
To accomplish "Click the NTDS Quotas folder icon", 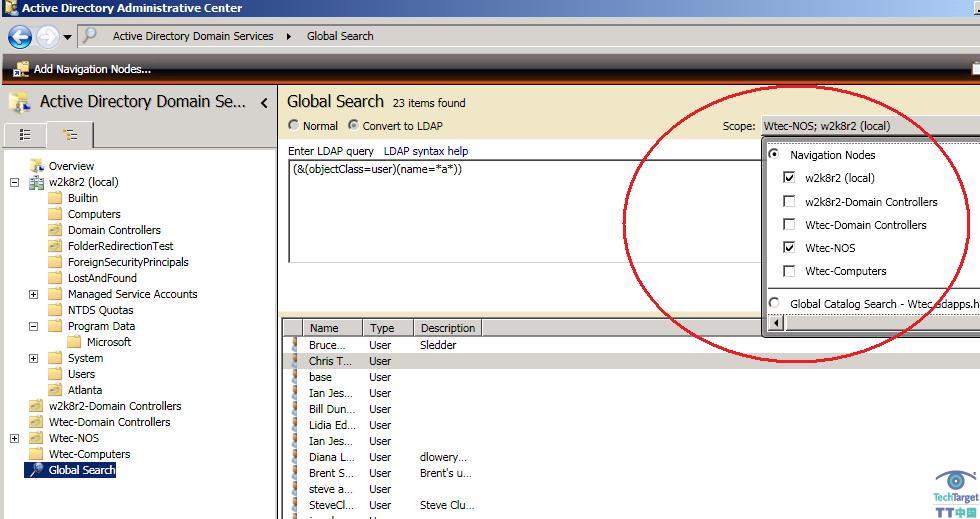I will tap(56, 310).
